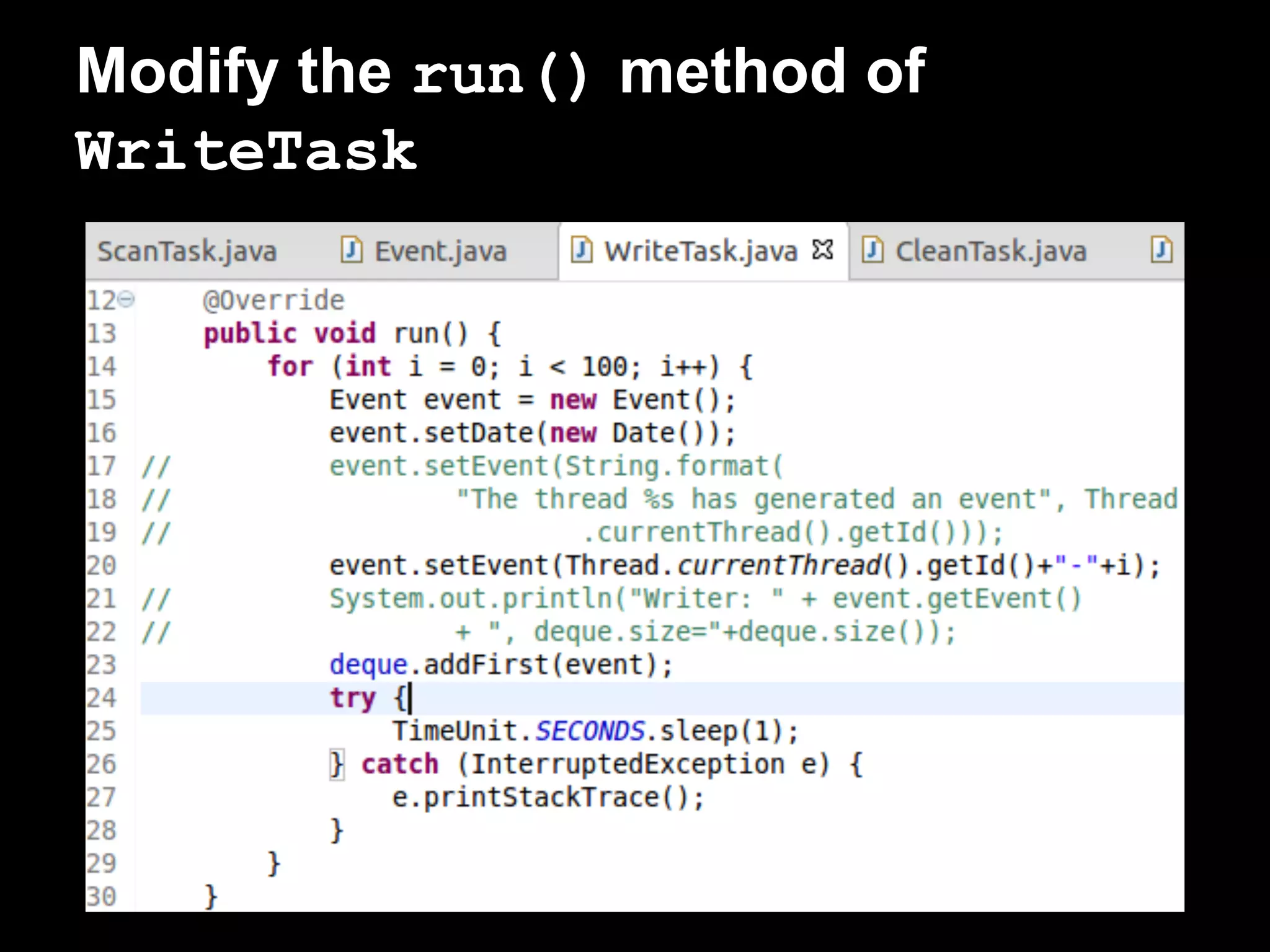Click 'deque.addFirst(event);' statement
1270x952 pixels.
click(x=501, y=665)
